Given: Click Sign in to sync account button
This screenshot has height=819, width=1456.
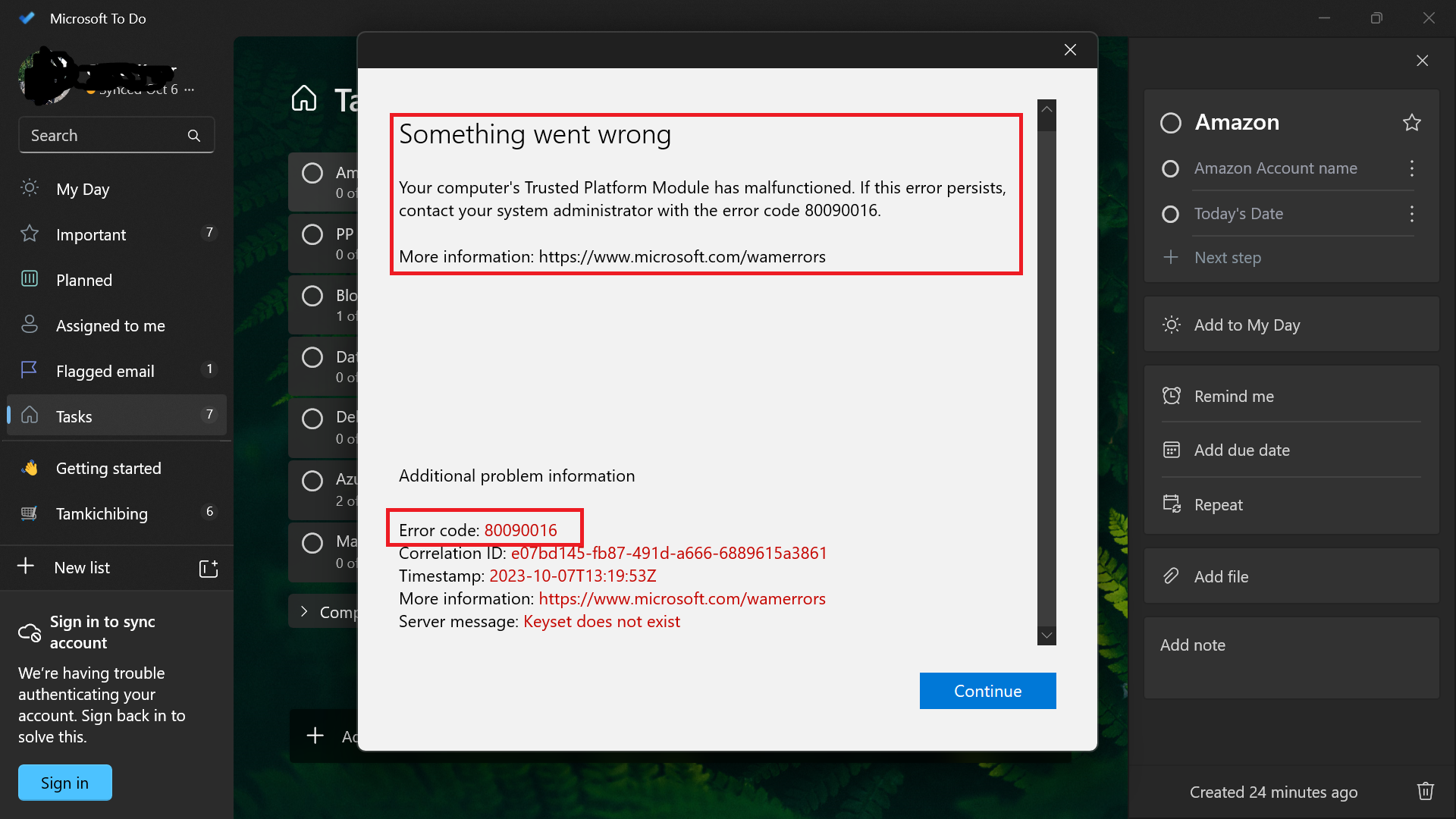Looking at the screenshot, I should (103, 631).
